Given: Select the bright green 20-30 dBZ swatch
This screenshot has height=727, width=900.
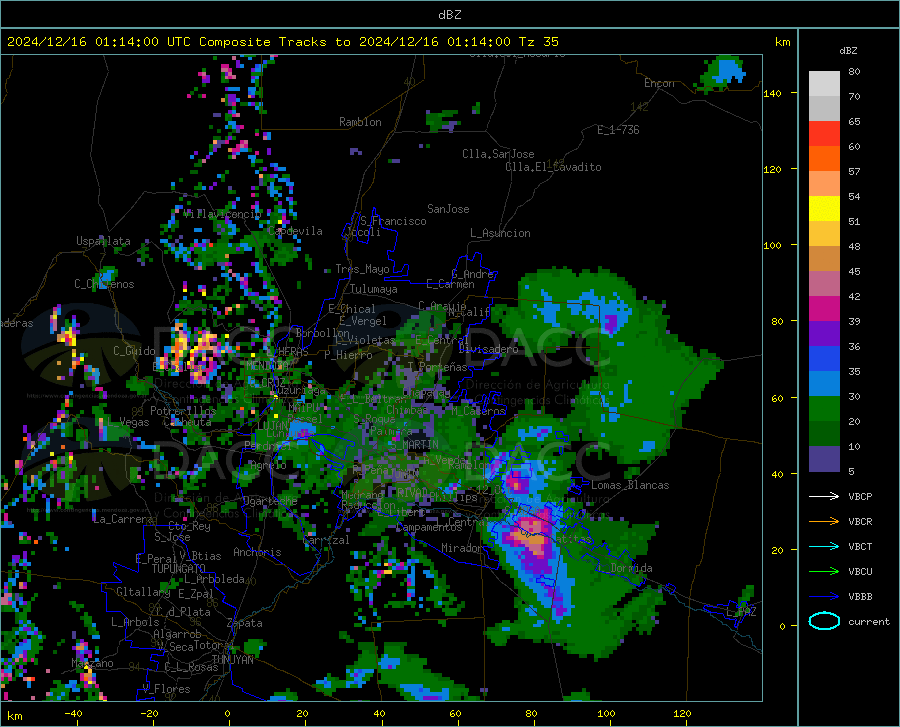Looking at the screenshot, I should (x=824, y=409).
